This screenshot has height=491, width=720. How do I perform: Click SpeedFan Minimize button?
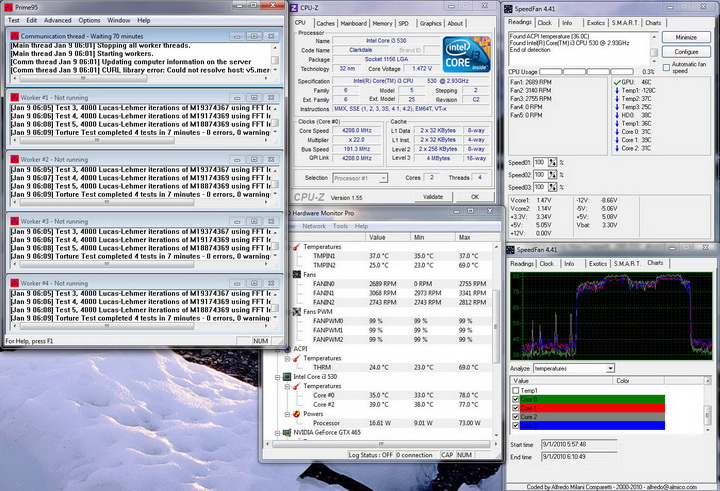686,37
